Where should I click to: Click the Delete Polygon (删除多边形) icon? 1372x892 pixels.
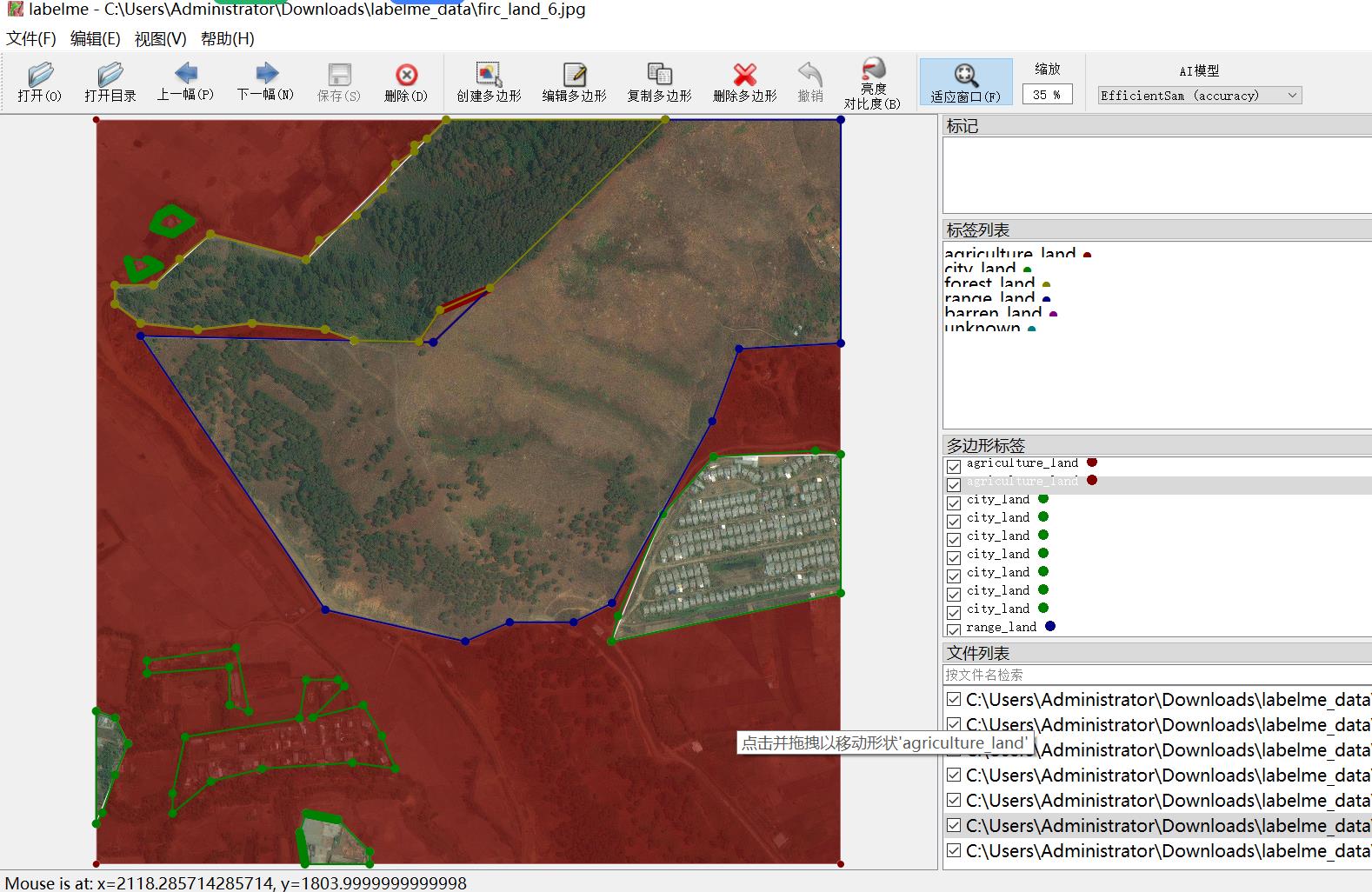pos(744,82)
